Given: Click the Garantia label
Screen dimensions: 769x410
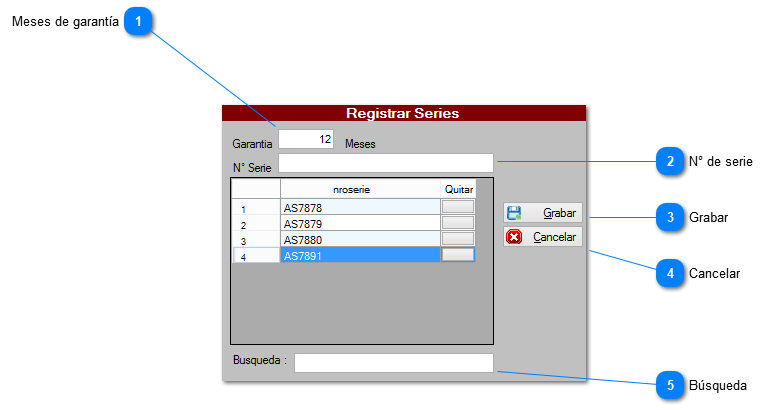Looking at the screenshot, I should point(252,144).
